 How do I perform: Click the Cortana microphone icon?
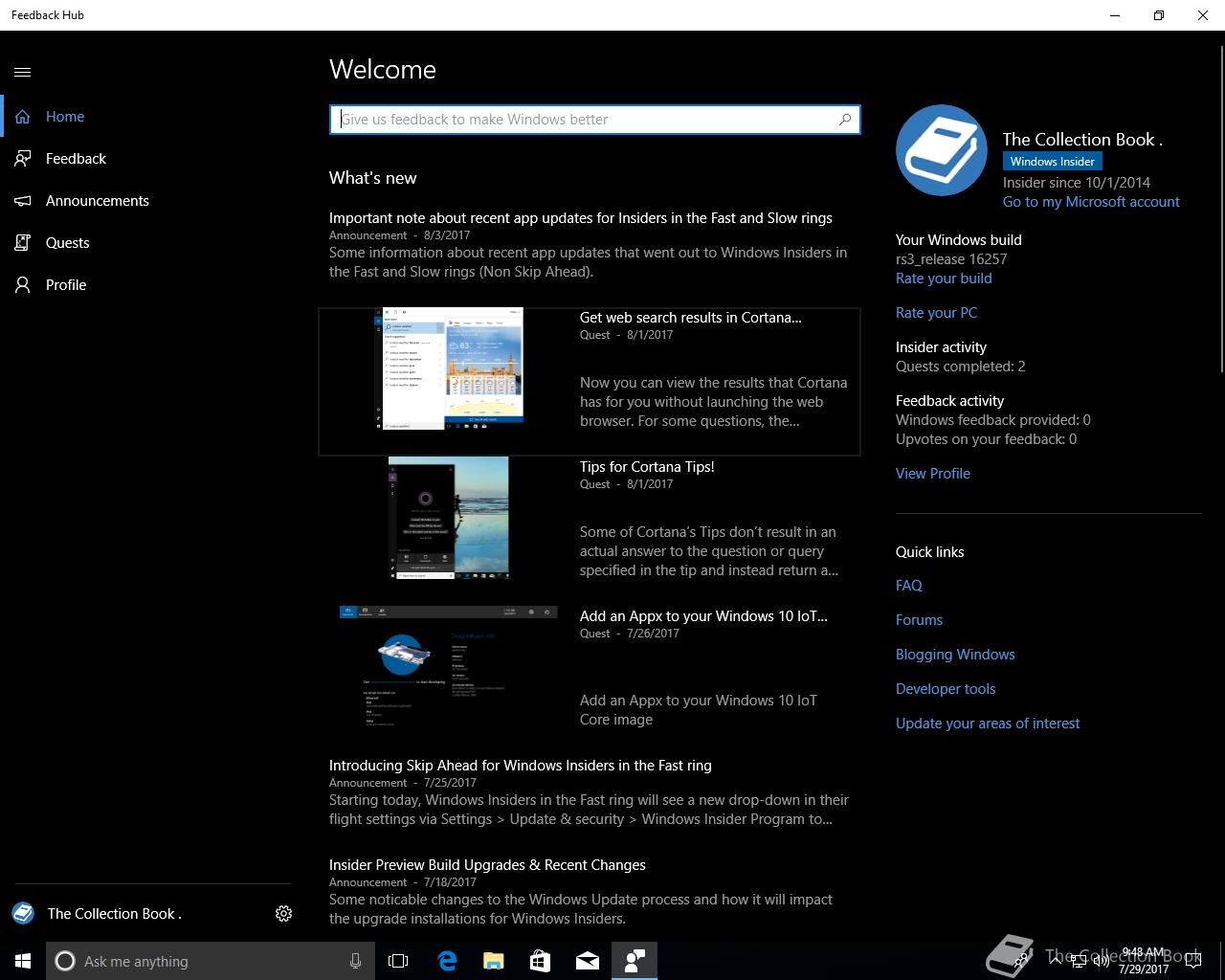[355, 961]
